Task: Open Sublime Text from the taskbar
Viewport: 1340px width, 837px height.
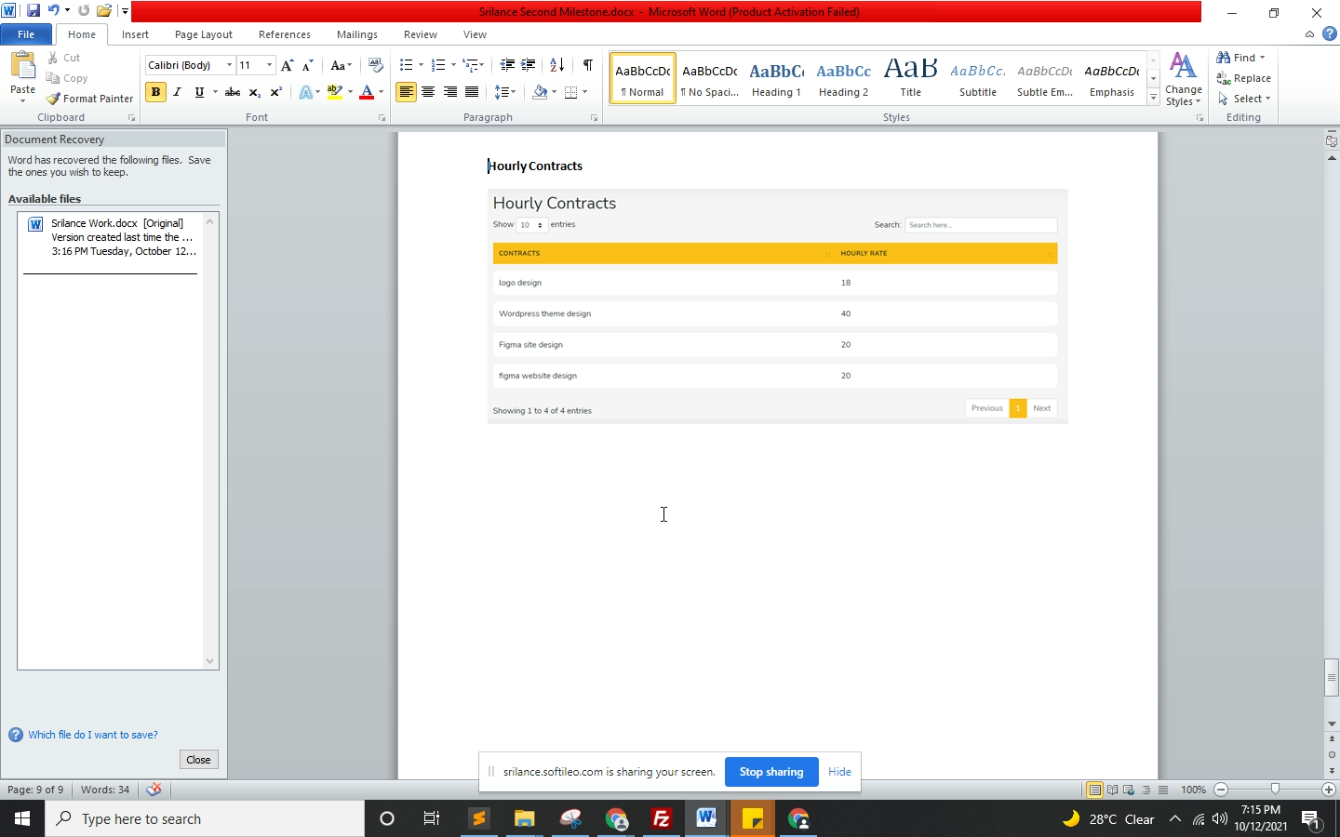Action: tap(479, 818)
